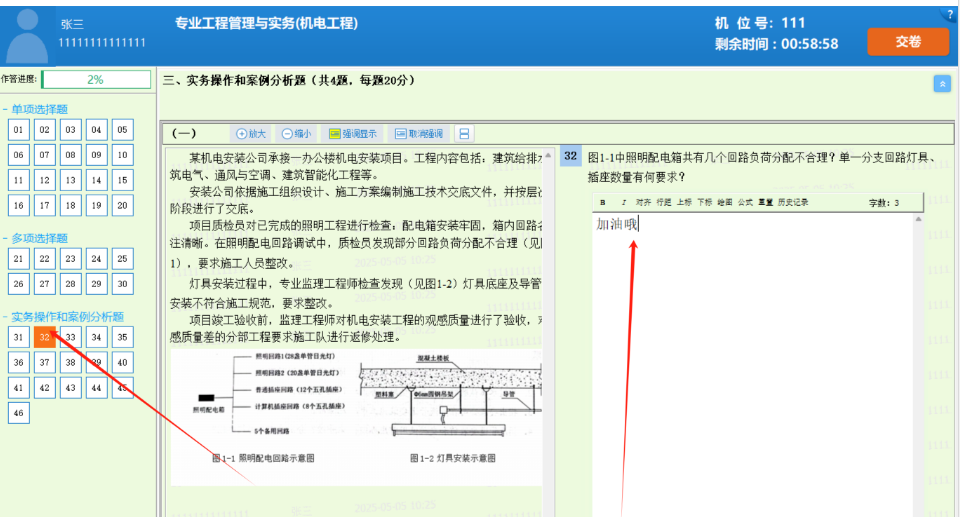Apply bold with the B button

602,202
